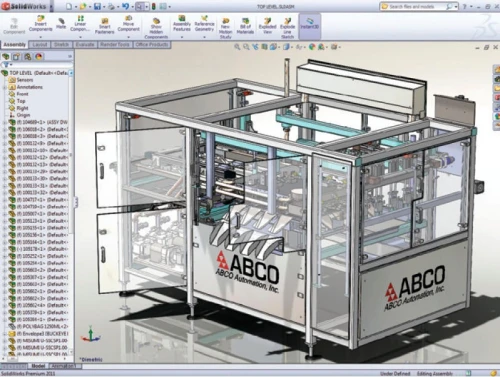The image size is (500, 377).
Task: Expand the Annotations folder in tree
Action: [5, 87]
